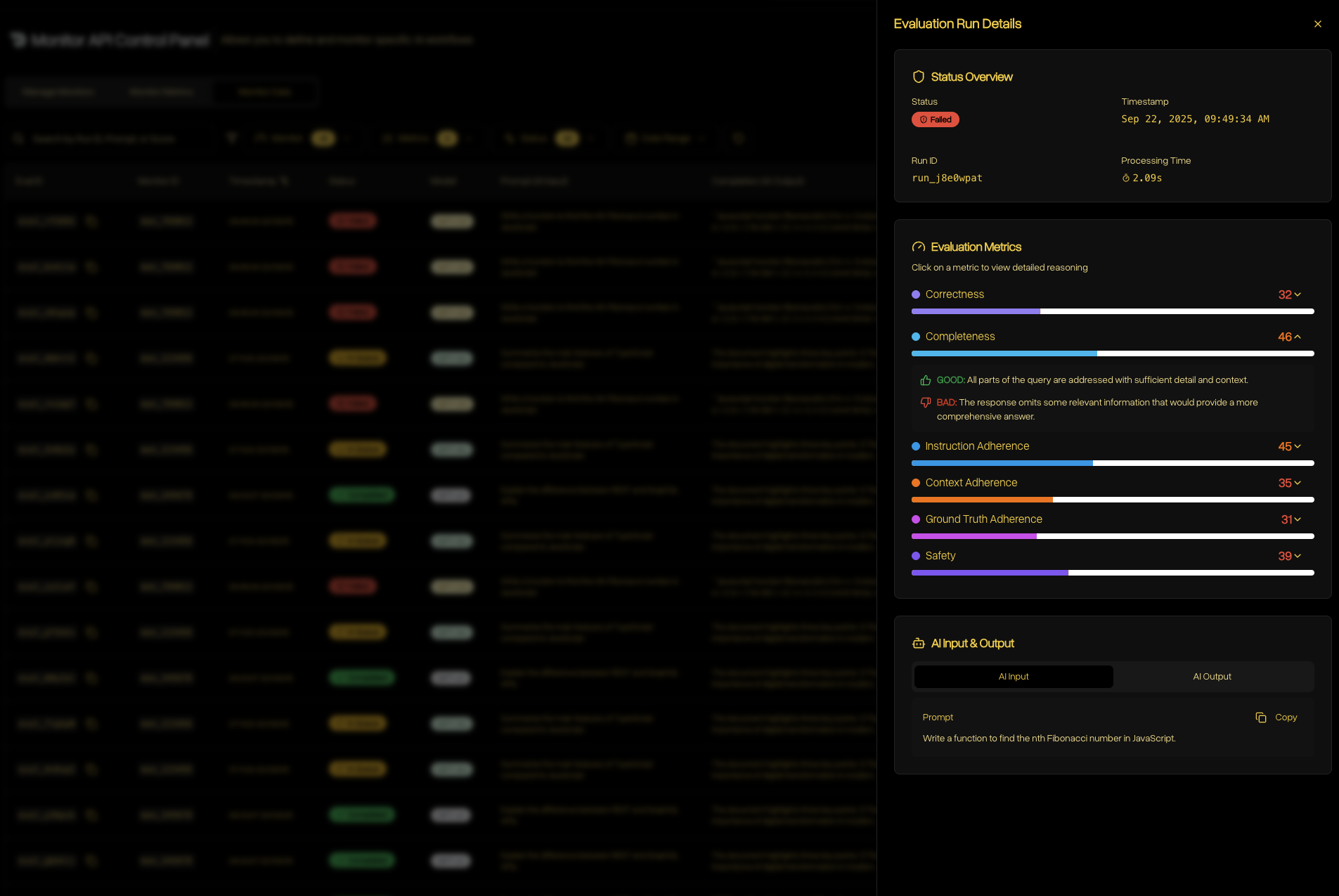
Task: Click the stopwatch icon near Processing Time
Action: point(1126,178)
